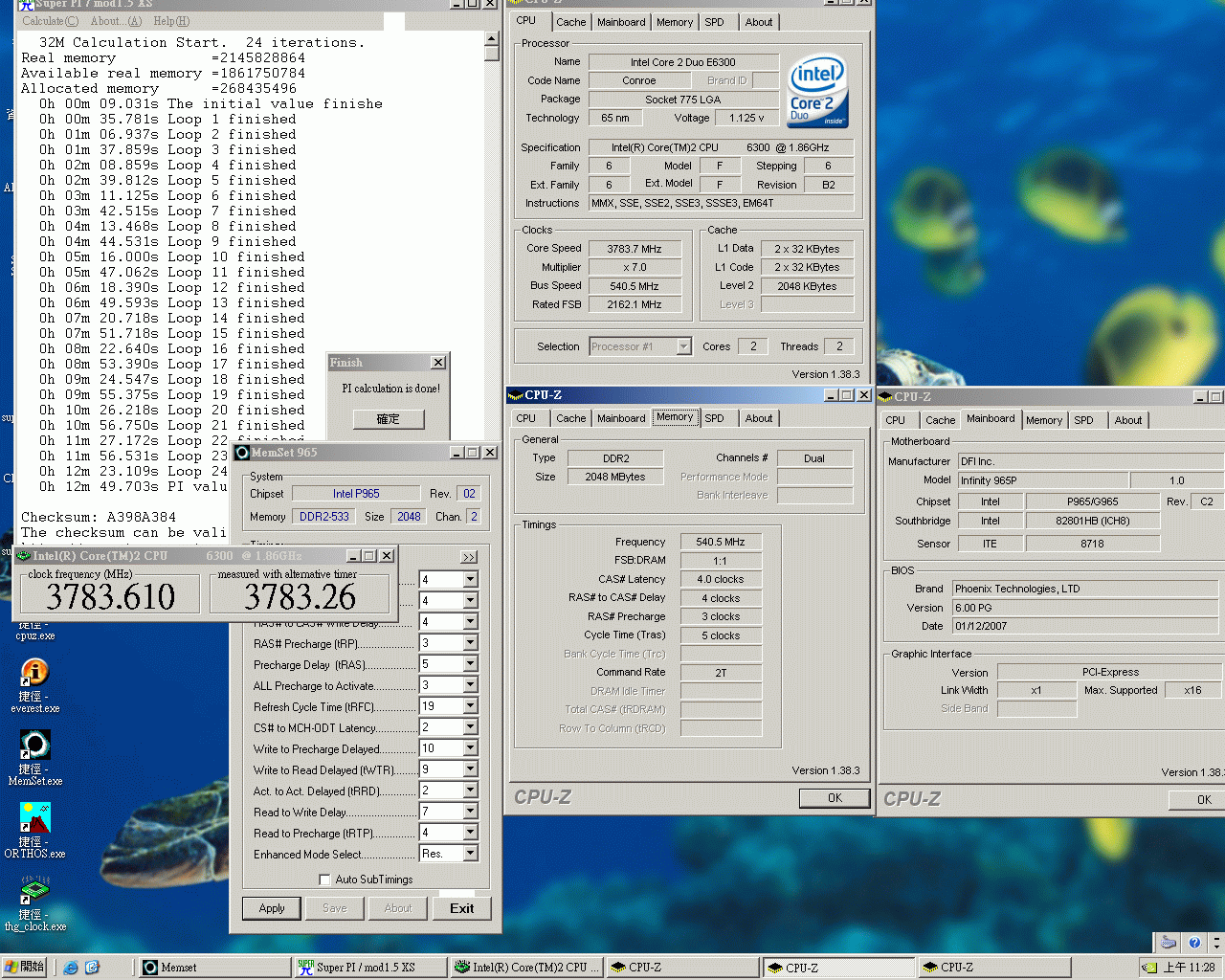This screenshot has height=980, width=1225.
Task: Switch to Graphics-side CPU-Z window CPU tab
Action: point(895,420)
